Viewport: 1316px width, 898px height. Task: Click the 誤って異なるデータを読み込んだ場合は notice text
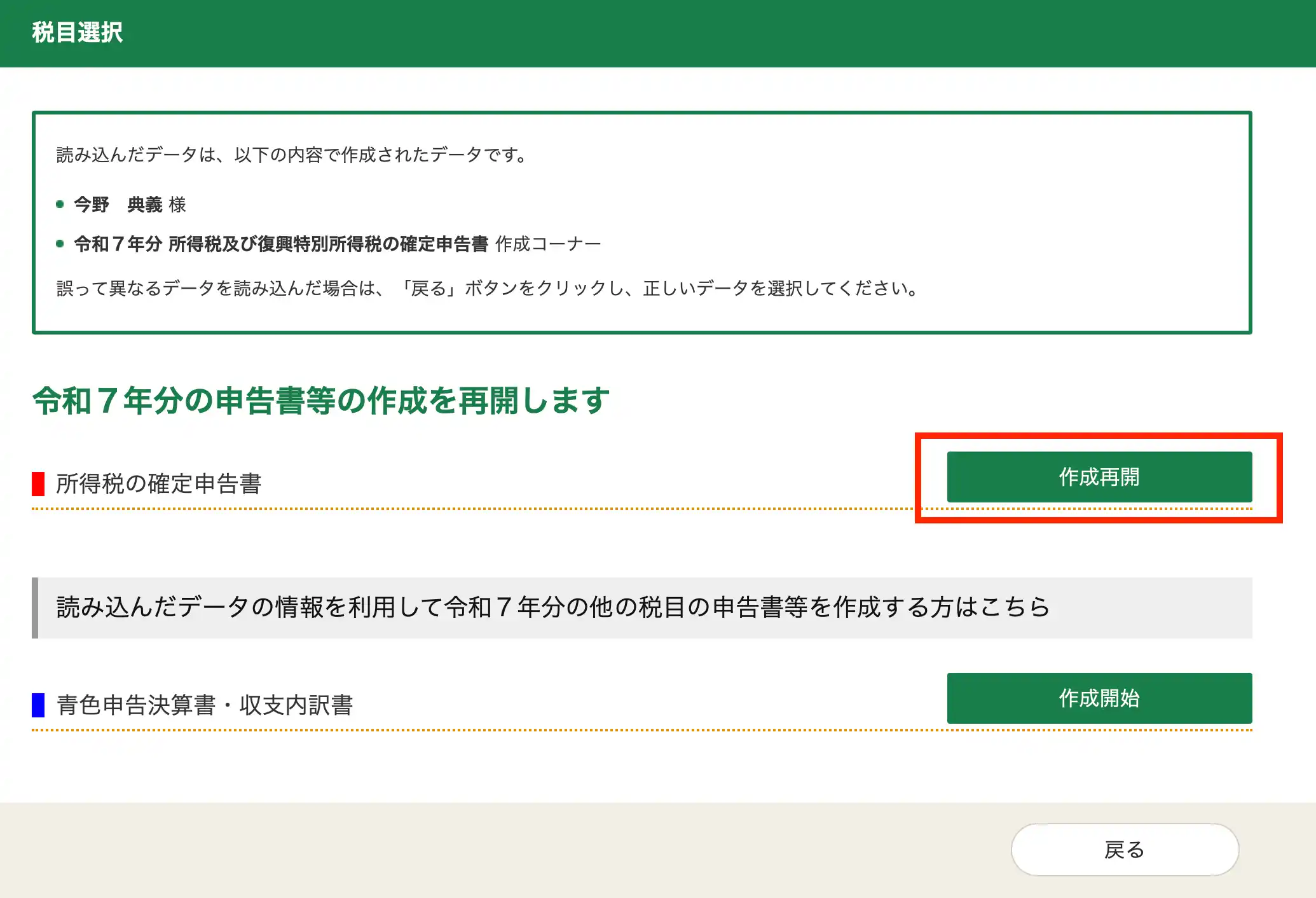tap(487, 289)
